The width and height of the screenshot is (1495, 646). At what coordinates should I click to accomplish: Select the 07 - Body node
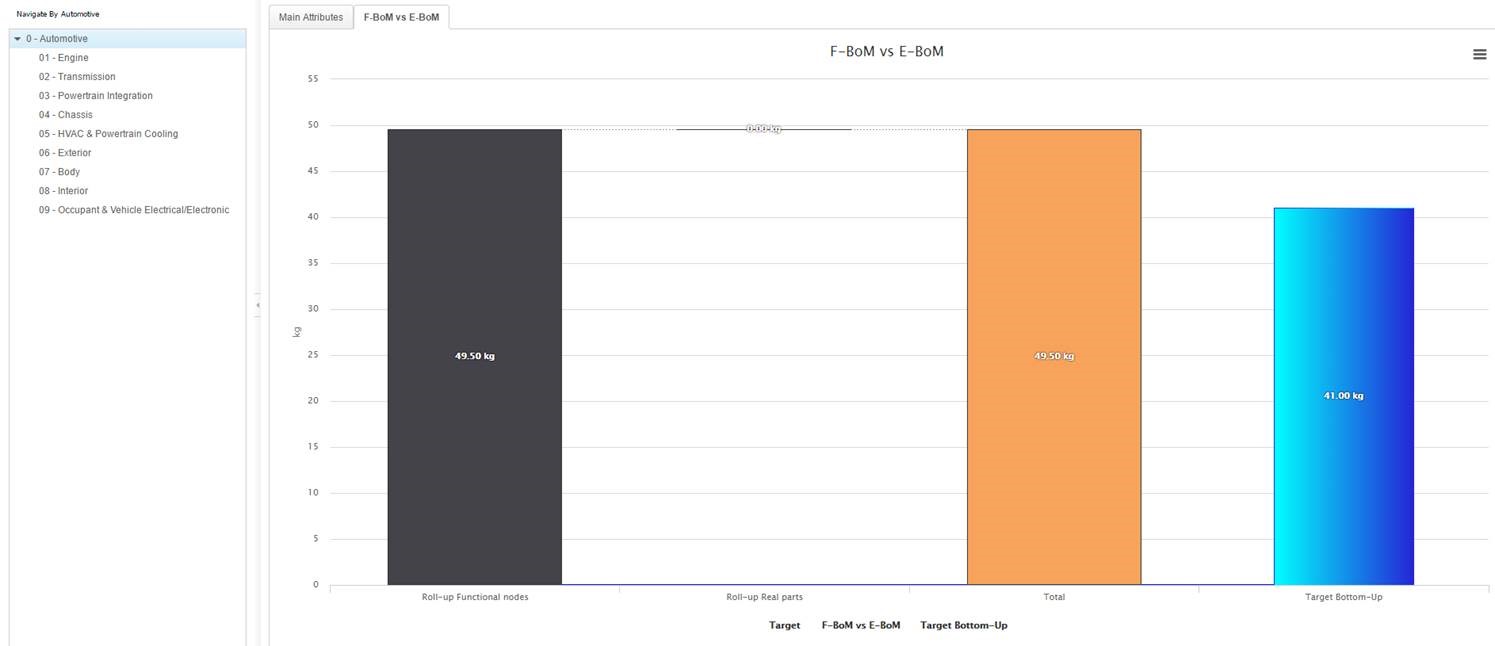click(x=59, y=172)
